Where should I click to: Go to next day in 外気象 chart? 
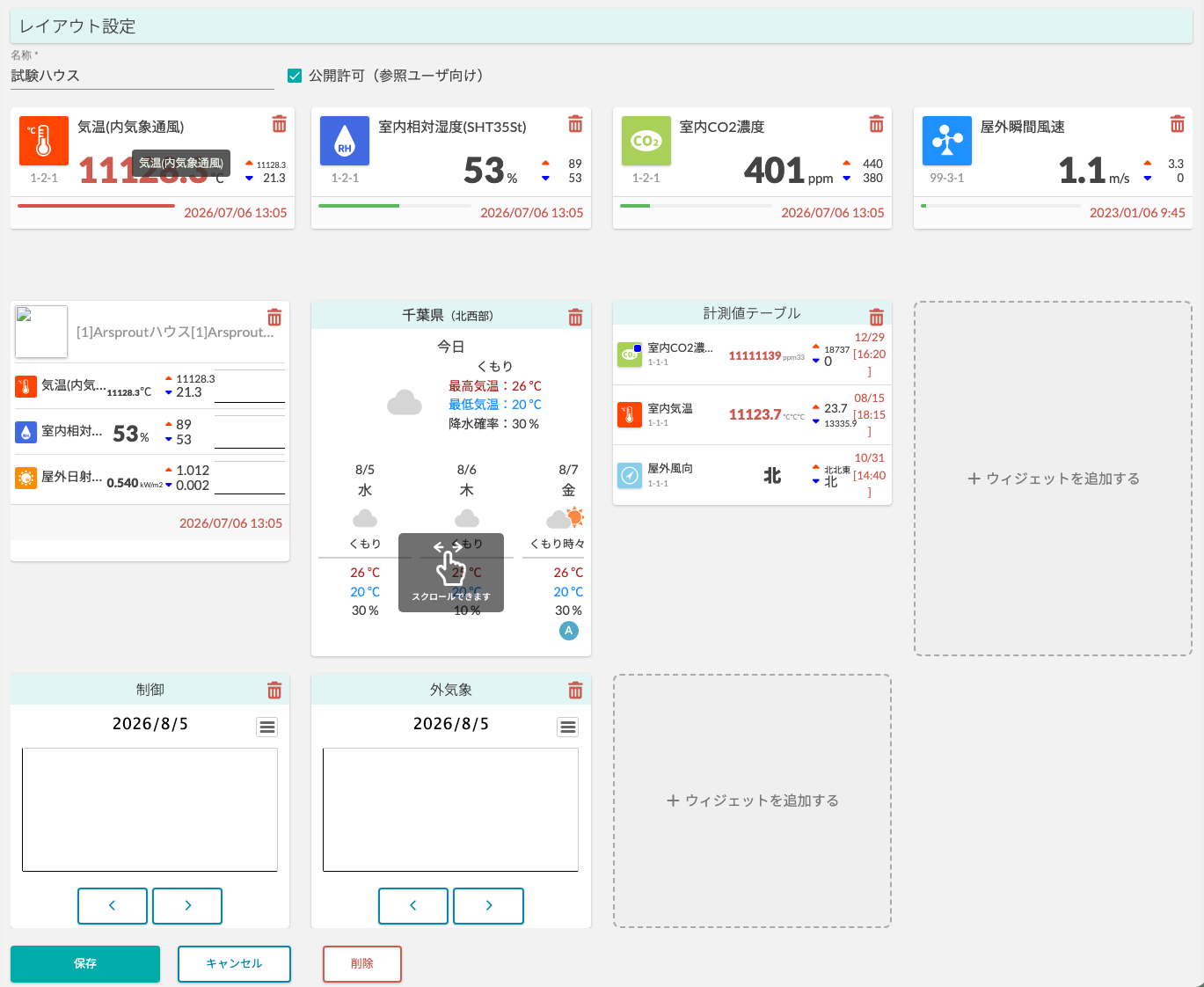(488, 905)
